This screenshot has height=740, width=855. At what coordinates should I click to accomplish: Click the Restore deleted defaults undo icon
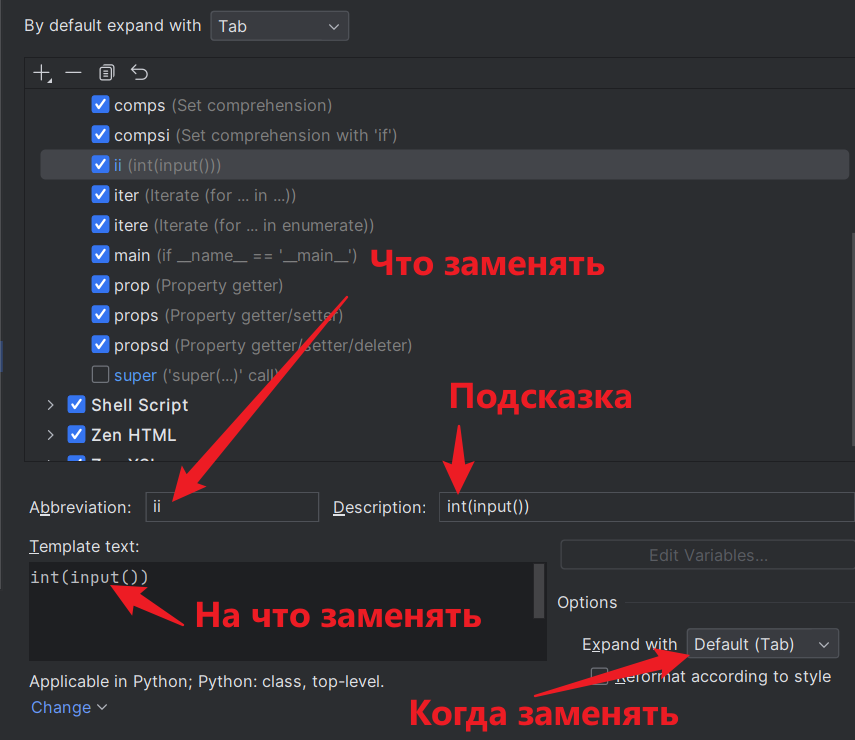click(x=139, y=73)
